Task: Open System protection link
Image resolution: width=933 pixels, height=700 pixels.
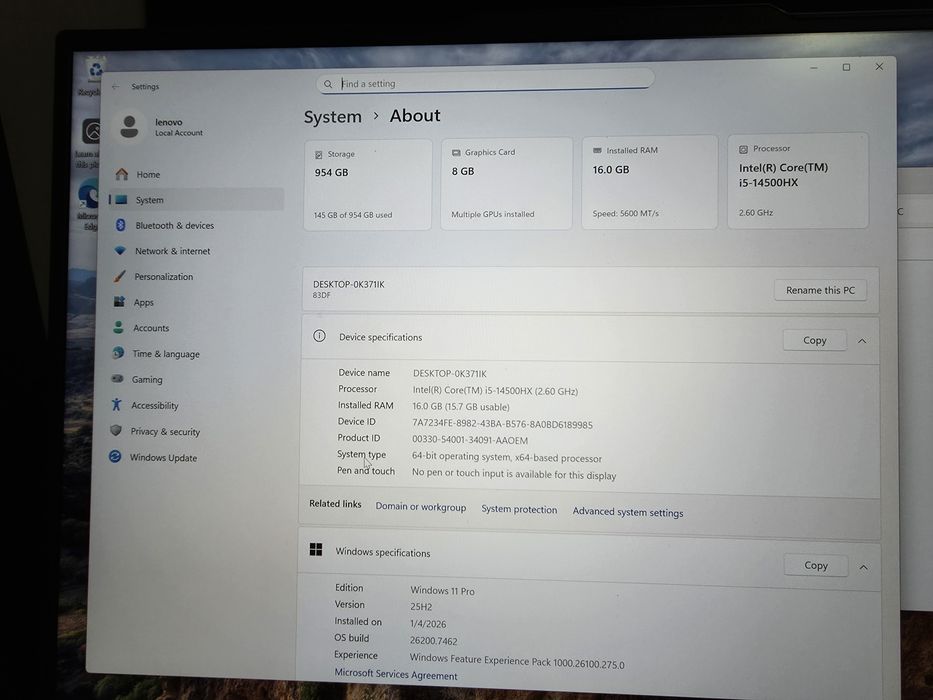Action: (x=519, y=510)
